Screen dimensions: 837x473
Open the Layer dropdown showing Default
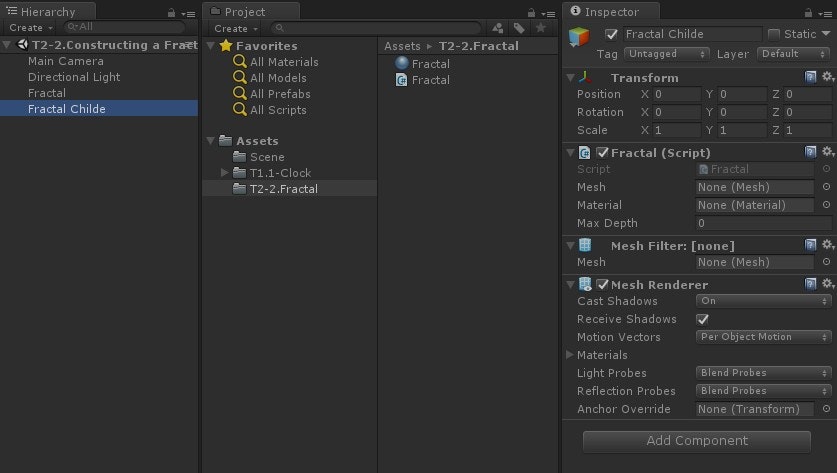(794, 54)
